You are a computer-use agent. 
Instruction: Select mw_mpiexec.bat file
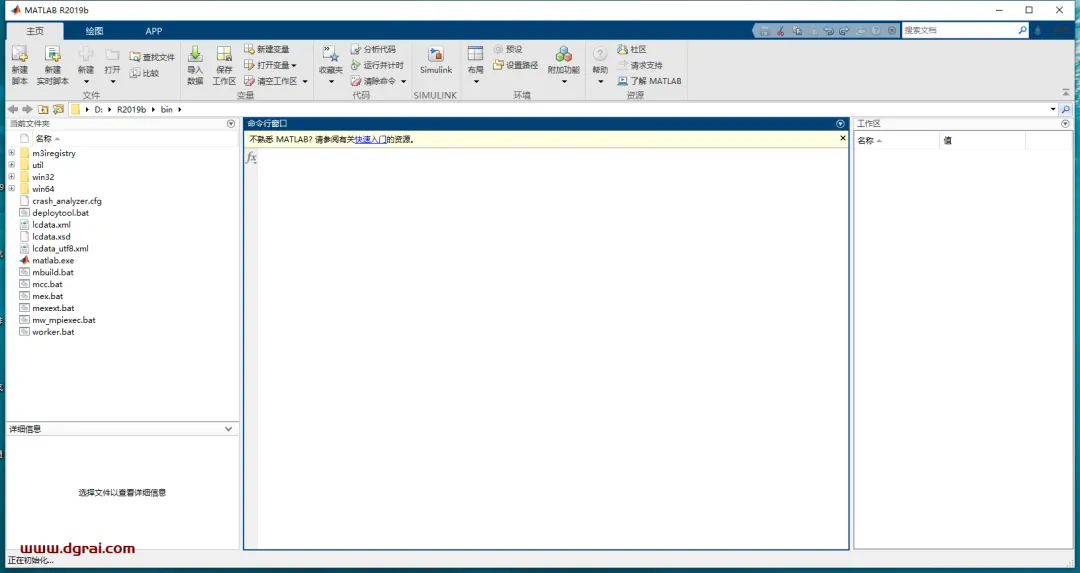(63, 320)
